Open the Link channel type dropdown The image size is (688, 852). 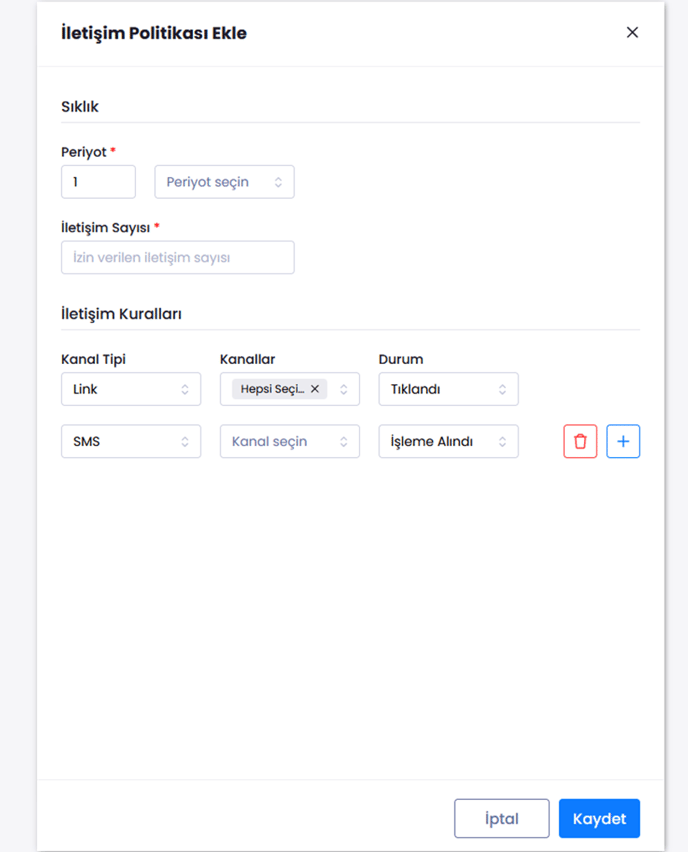(x=131, y=389)
